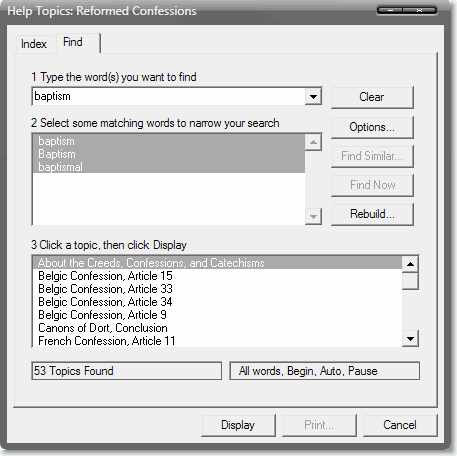
Task: Click the Clear button
Action: click(x=372, y=97)
